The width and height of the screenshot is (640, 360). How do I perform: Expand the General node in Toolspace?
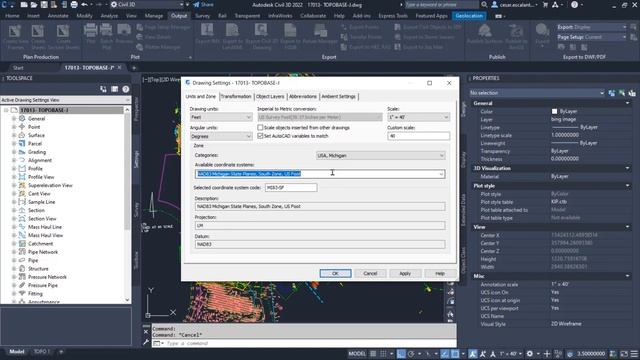coord(14,118)
